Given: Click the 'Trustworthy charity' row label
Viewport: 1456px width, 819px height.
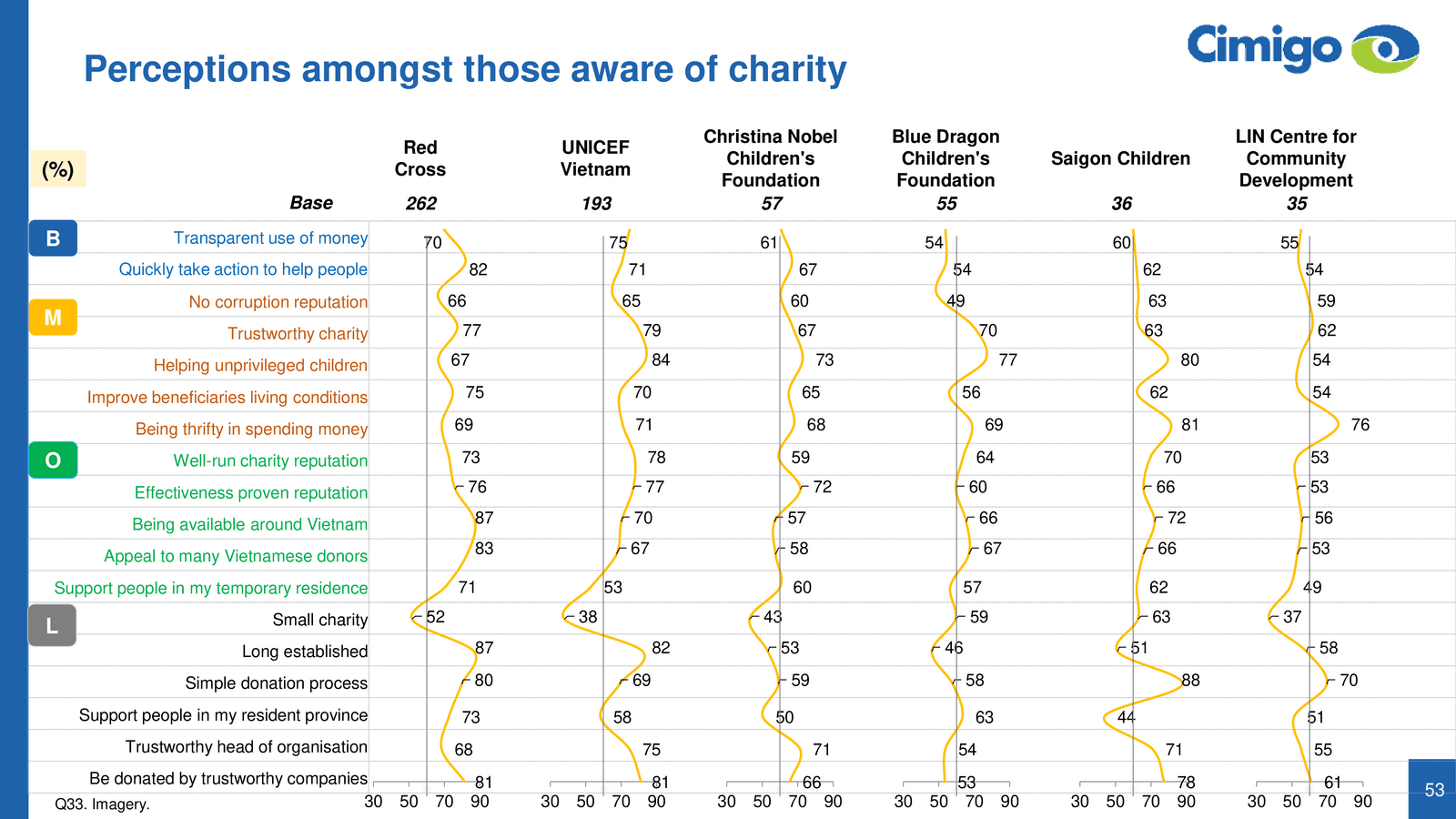Looking at the screenshot, I should pyautogui.click(x=298, y=334).
